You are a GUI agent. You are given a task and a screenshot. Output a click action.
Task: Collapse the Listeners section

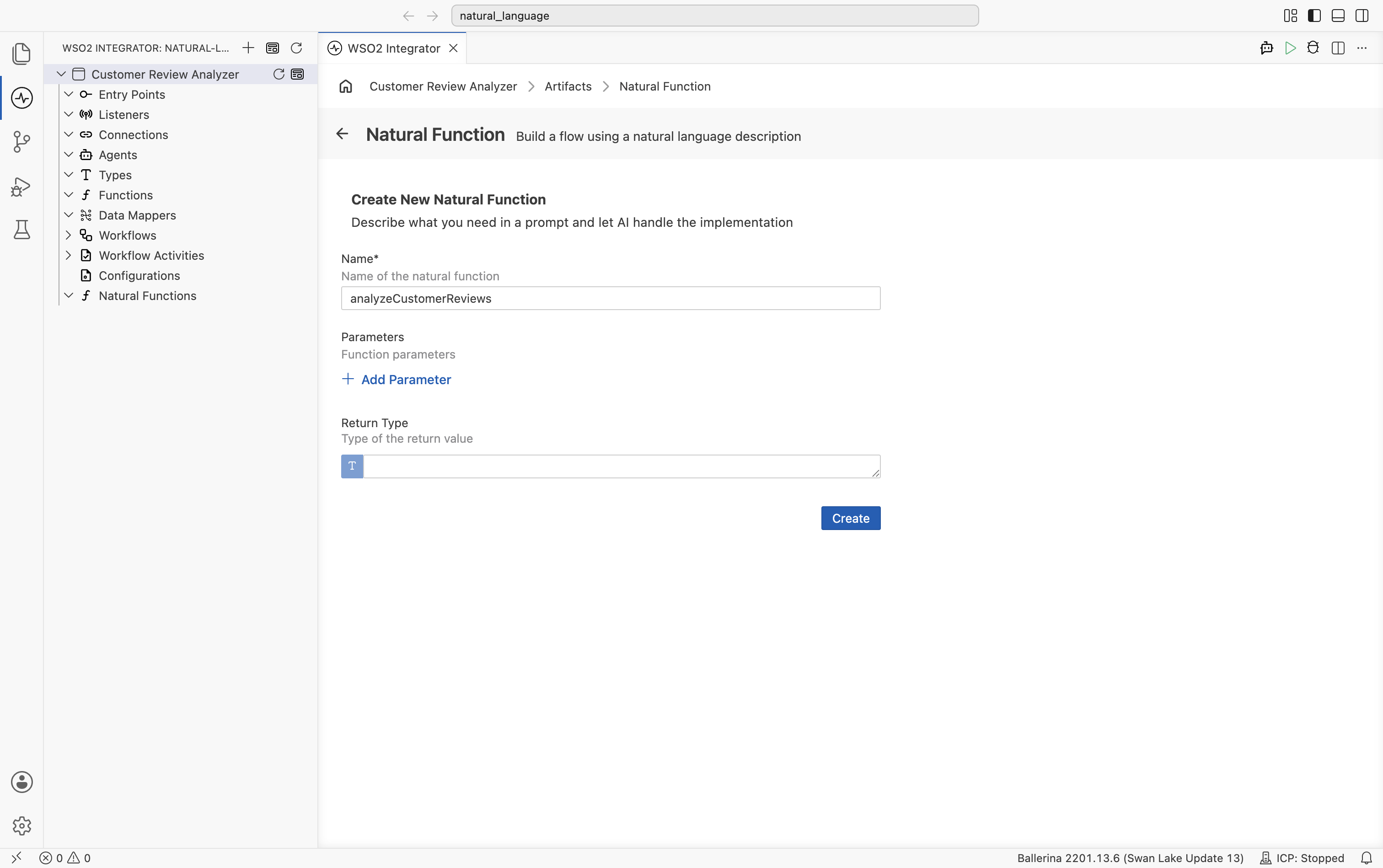tap(68, 114)
